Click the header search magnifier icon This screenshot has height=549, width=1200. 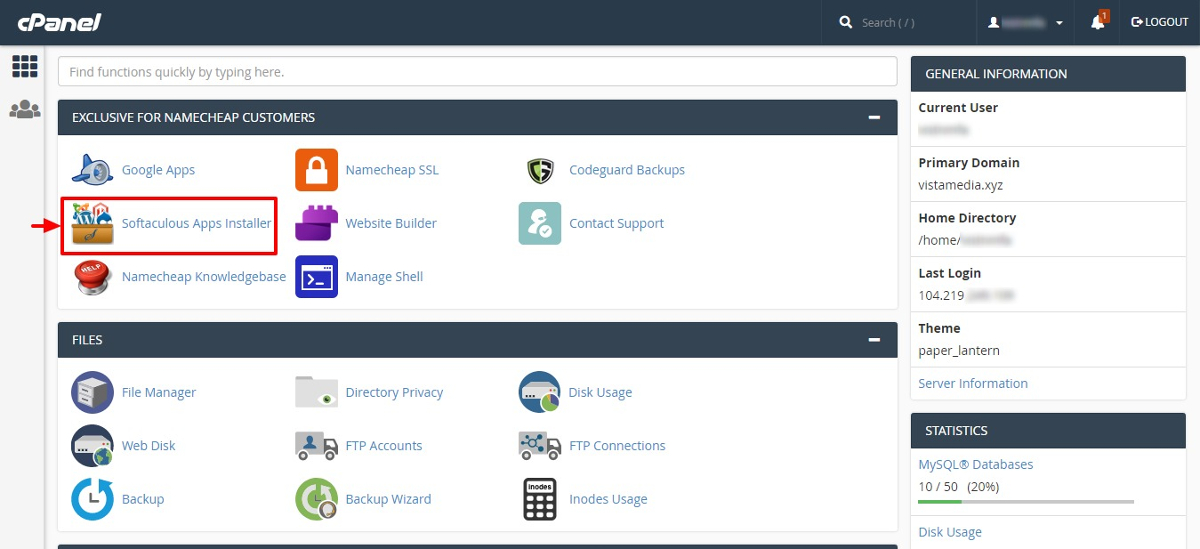click(846, 22)
